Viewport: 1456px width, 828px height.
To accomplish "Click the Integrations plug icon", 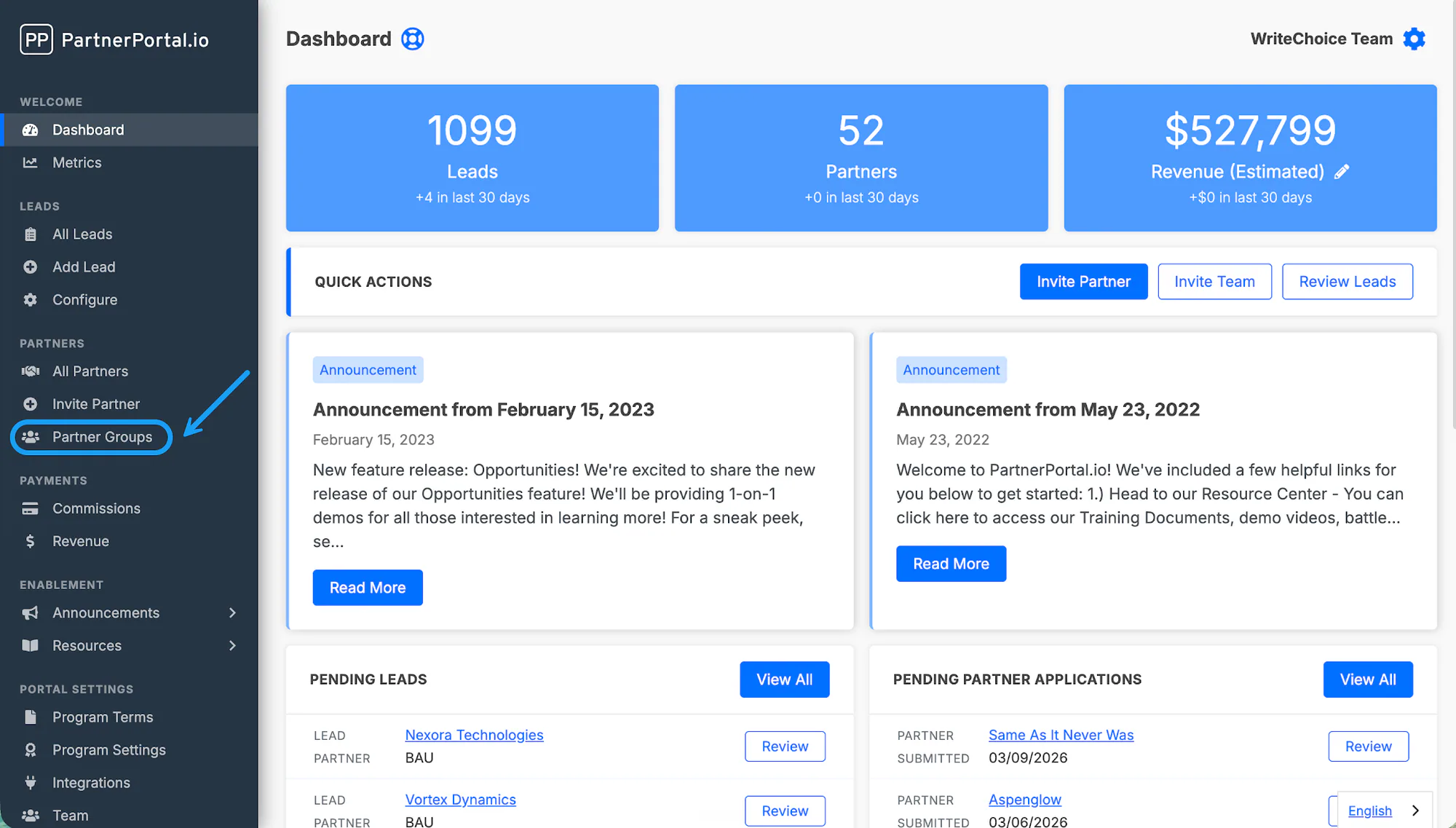I will (x=30, y=783).
